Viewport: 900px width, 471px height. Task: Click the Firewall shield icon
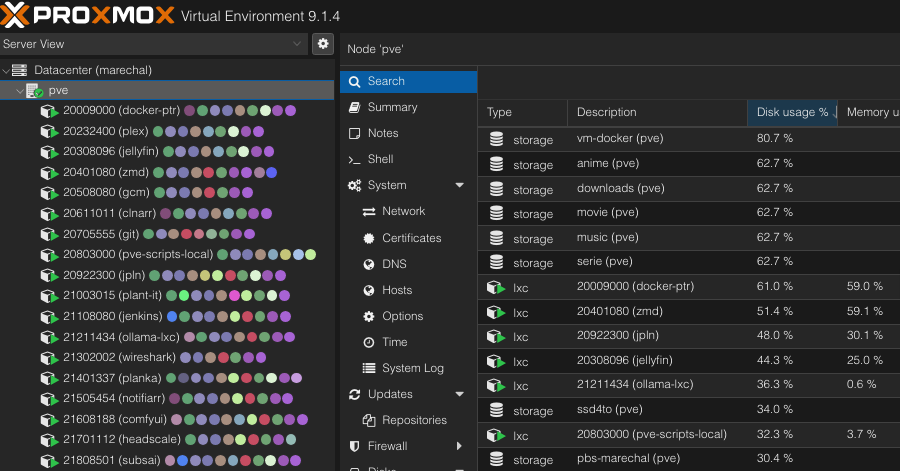354,446
